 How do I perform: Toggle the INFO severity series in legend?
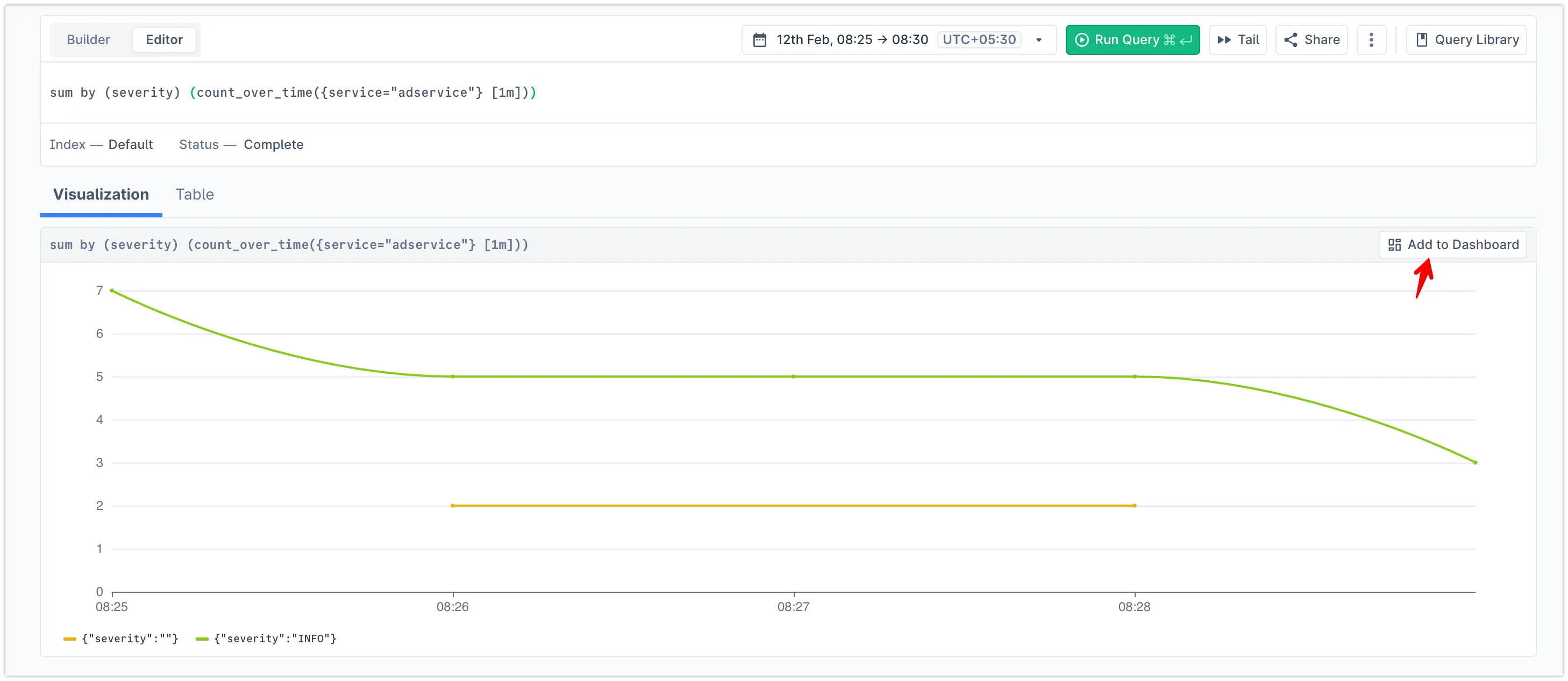click(275, 639)
